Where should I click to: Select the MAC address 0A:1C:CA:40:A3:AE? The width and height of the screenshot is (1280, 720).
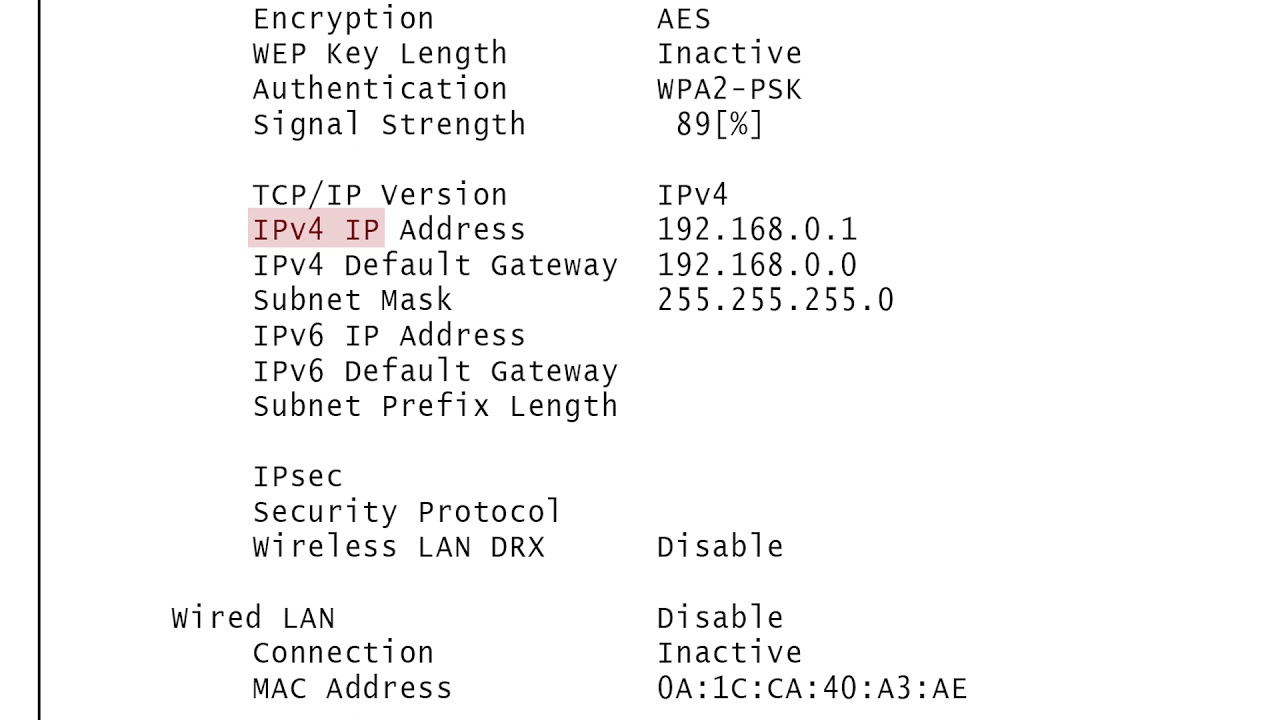(812, 688)
